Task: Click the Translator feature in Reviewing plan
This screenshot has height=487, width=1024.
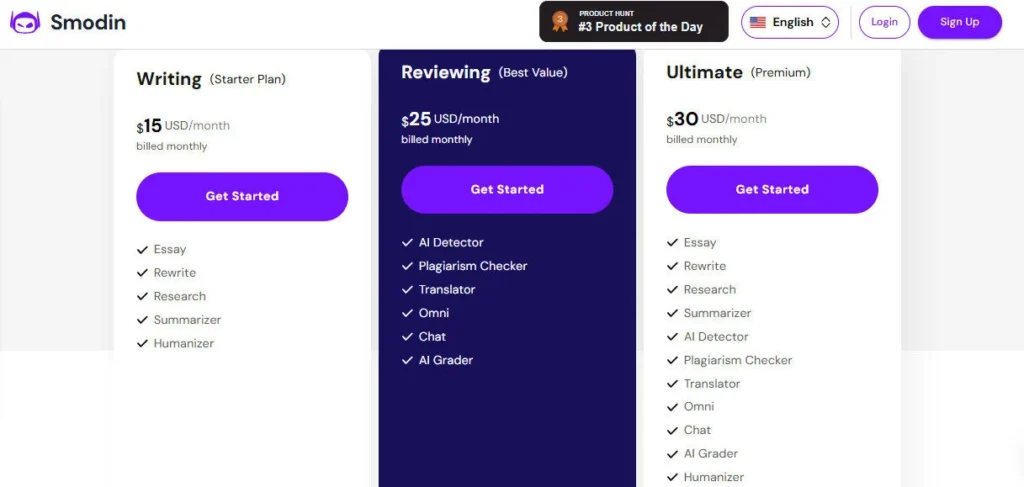Action: click(x=447, y=290)
